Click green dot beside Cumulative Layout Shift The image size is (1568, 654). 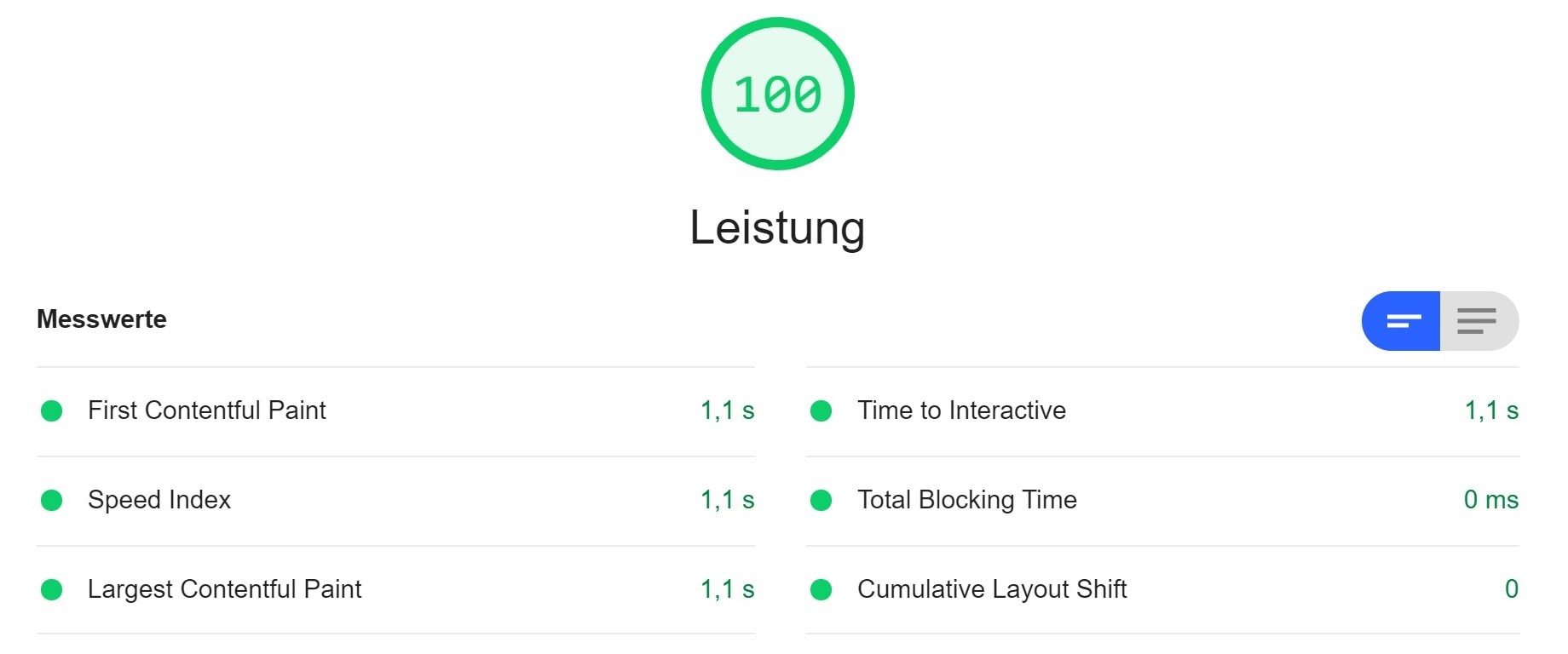click(821, 590)
